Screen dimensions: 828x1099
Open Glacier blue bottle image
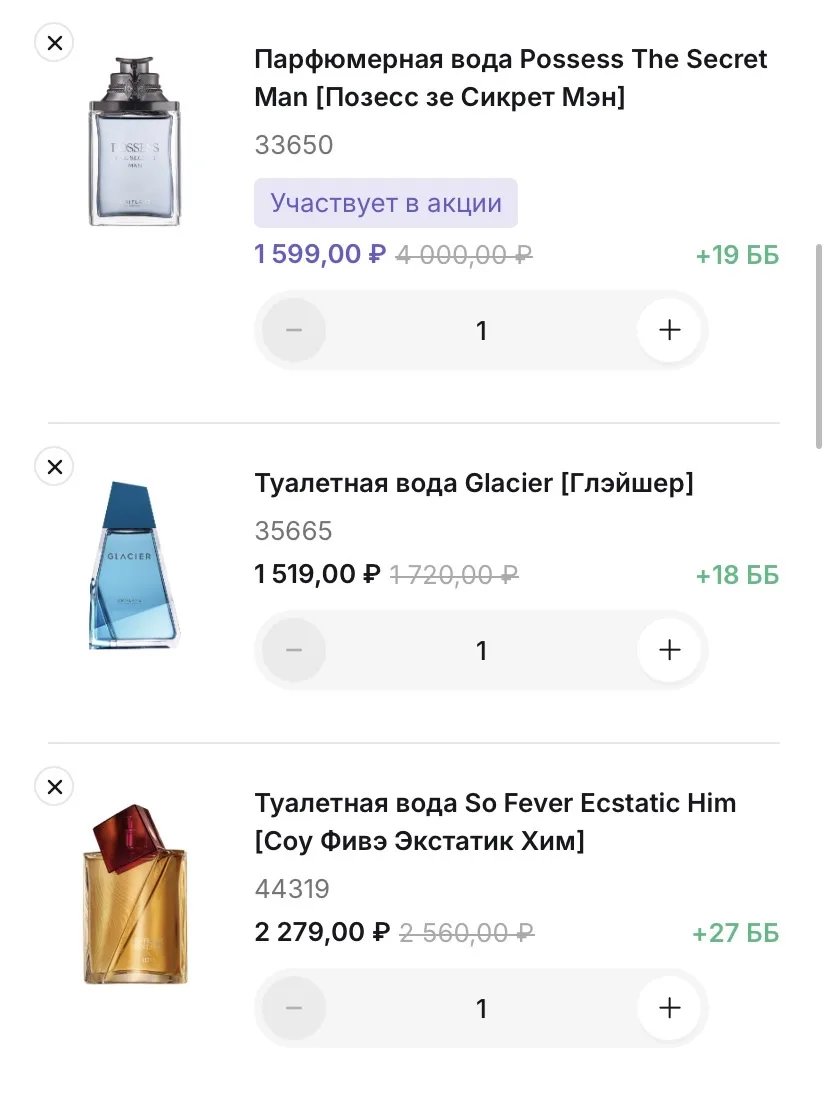(136, 565)
